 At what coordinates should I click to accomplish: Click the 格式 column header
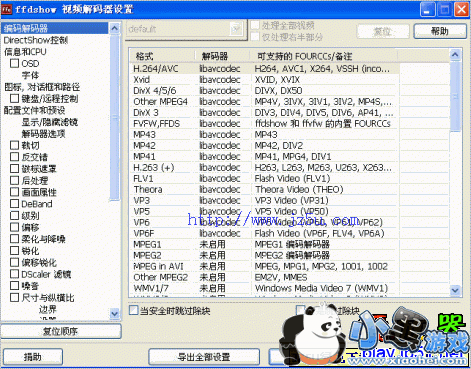(x=163, y=56)
